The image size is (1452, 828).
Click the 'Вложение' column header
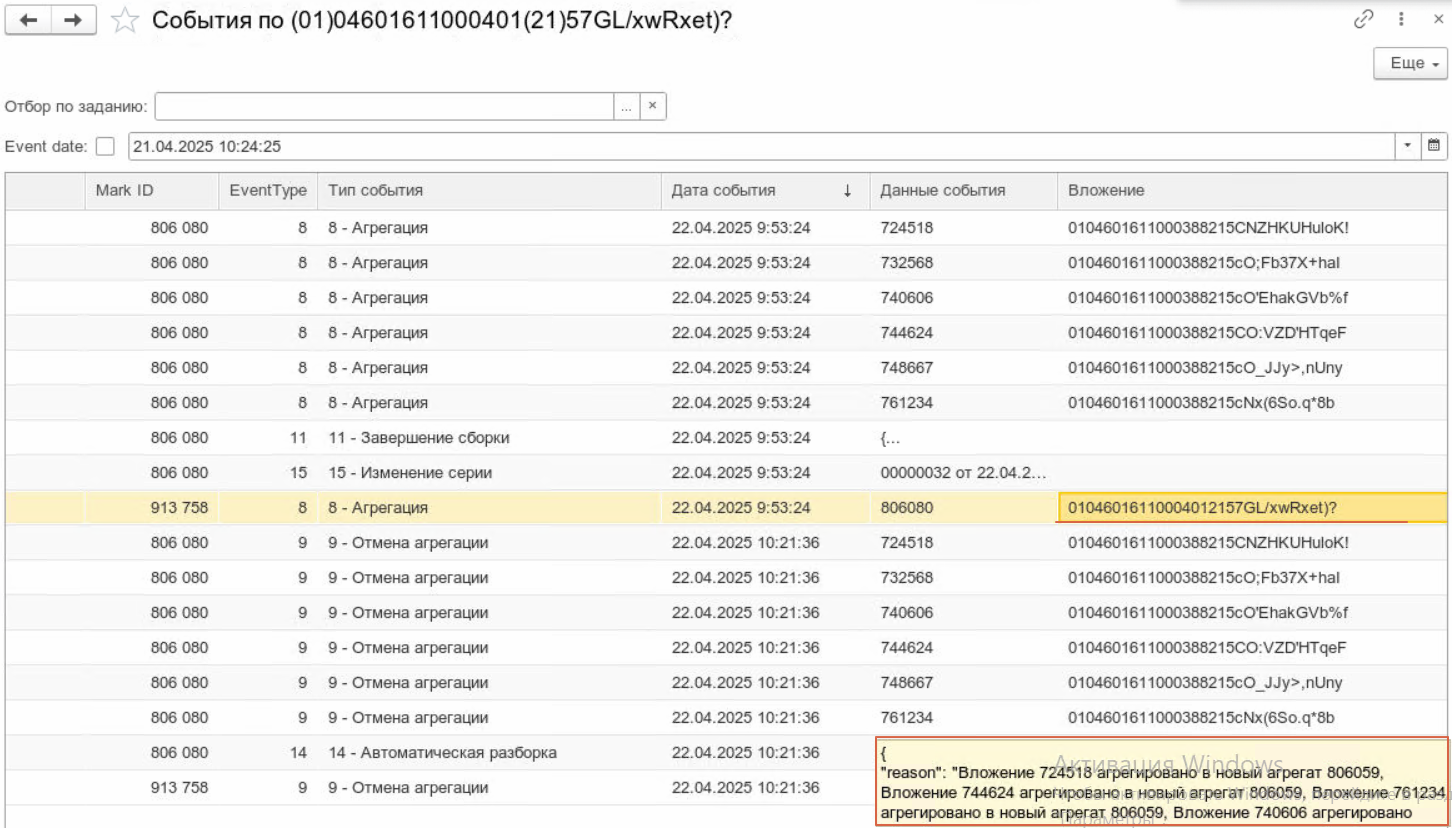point(1250,190)
